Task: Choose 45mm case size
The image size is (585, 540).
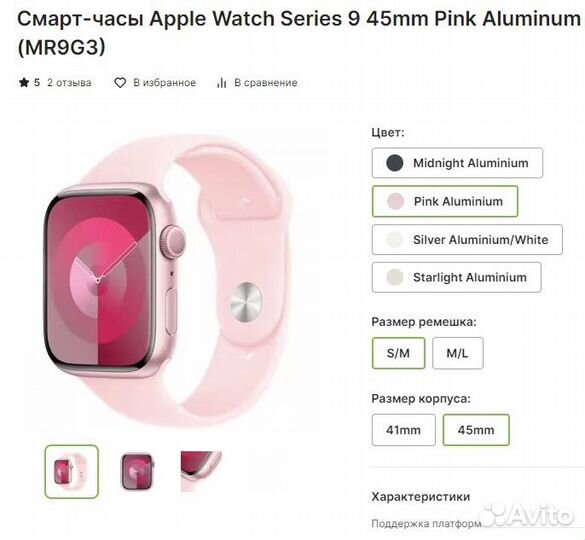Action: (x=476, y=430)
